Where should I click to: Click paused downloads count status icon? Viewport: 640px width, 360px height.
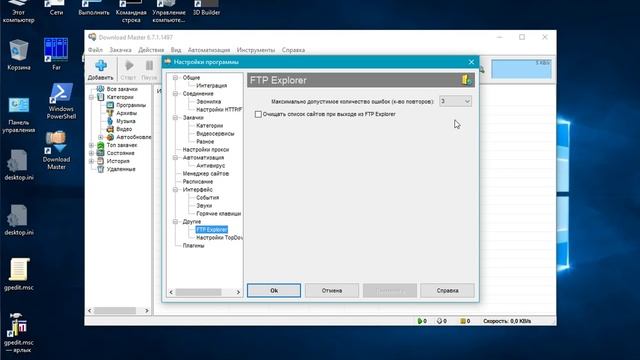click(x=439, y=321)
